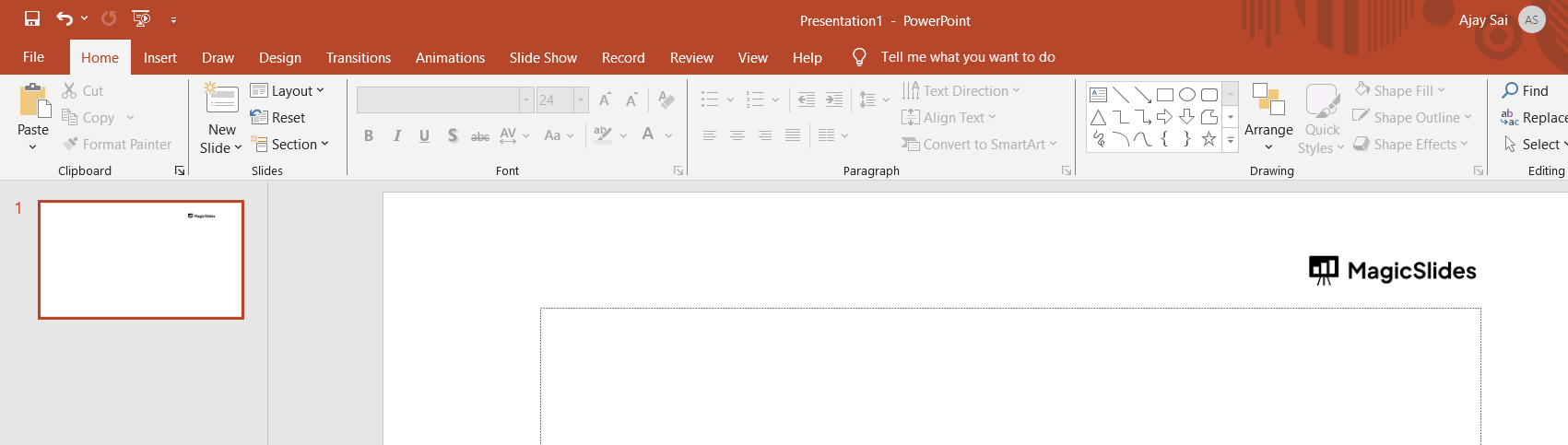Click Decrease List Level icon
The height and width of the screenshot is (445, 1568).
(807, 100)
